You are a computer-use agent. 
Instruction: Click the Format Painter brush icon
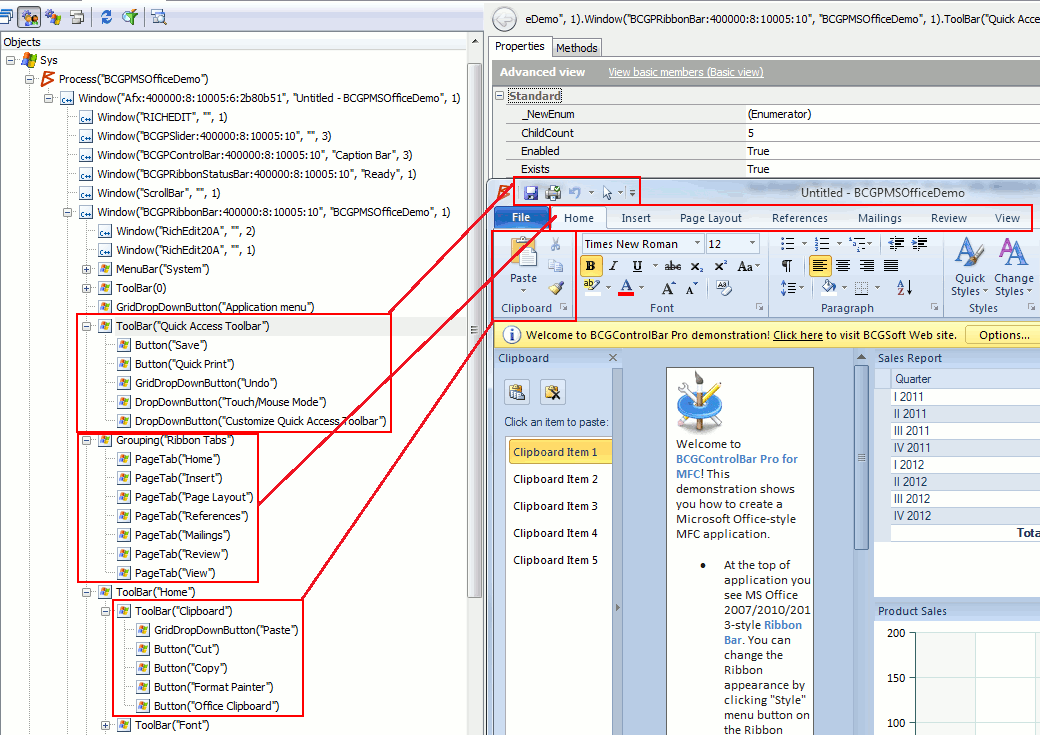click(x=556, y=288)
